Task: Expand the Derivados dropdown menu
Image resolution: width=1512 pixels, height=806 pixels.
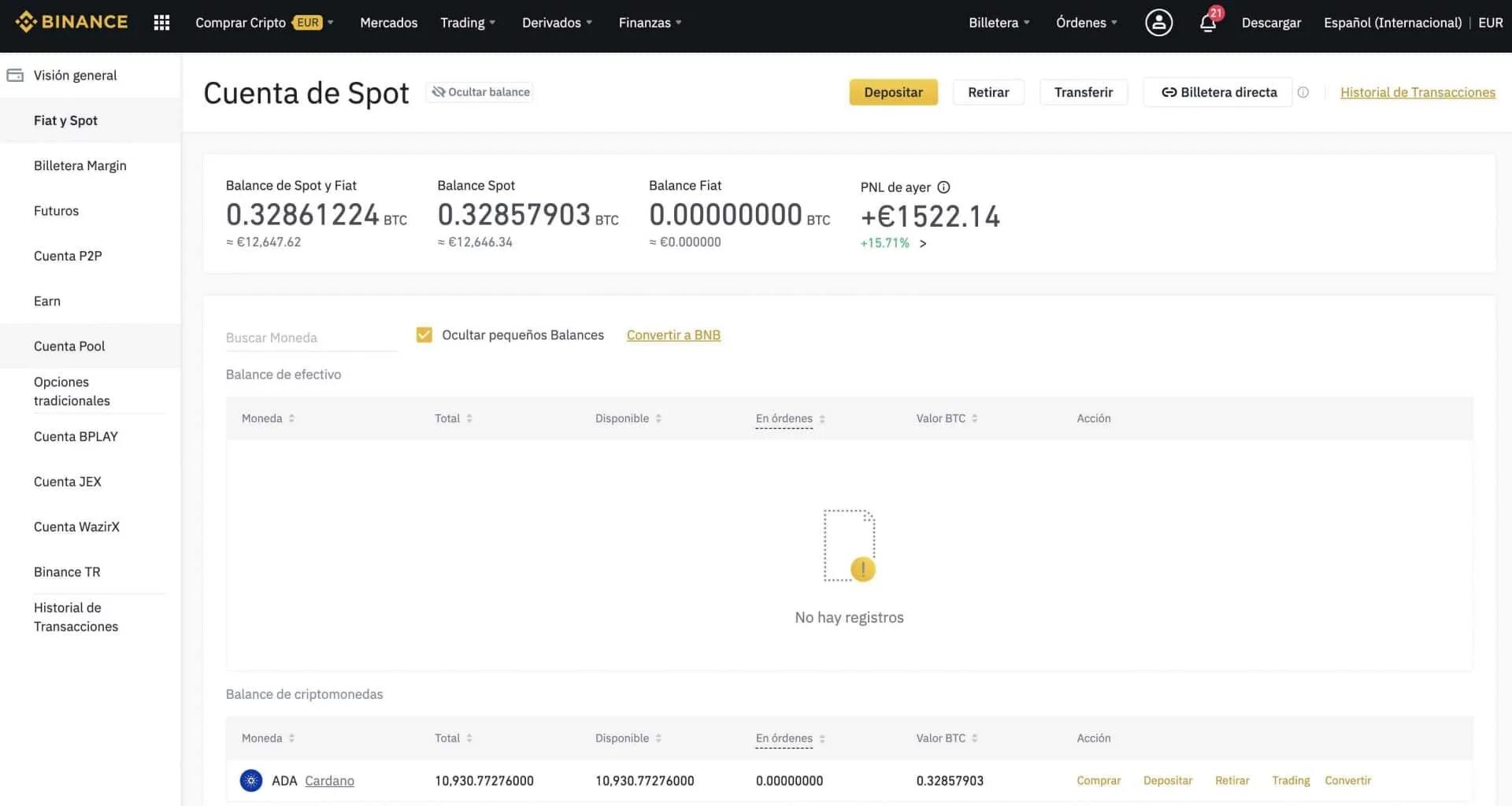Action: (557, 23)
